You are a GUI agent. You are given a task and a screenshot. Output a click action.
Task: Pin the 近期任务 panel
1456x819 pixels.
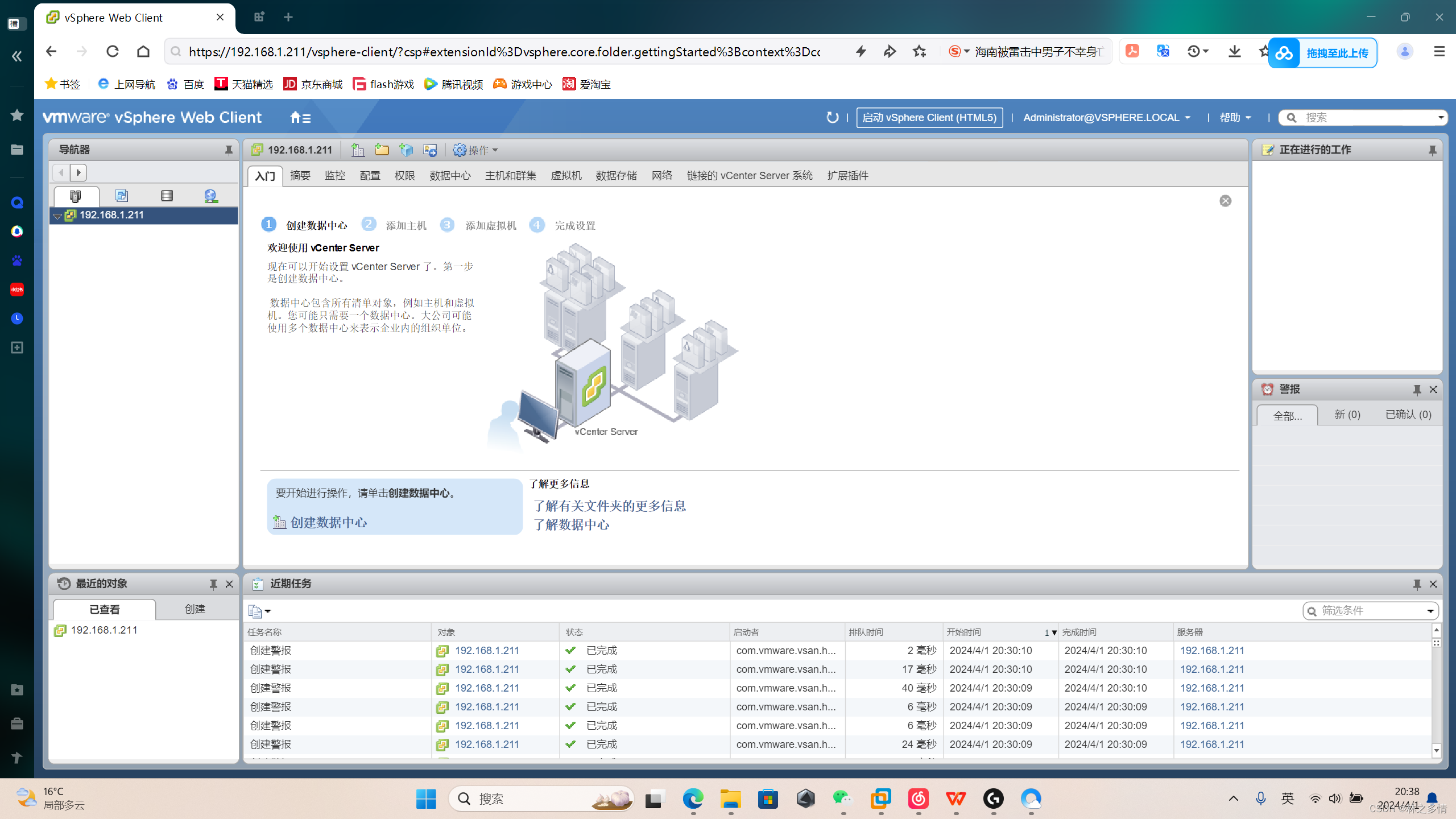[1416, 584]
